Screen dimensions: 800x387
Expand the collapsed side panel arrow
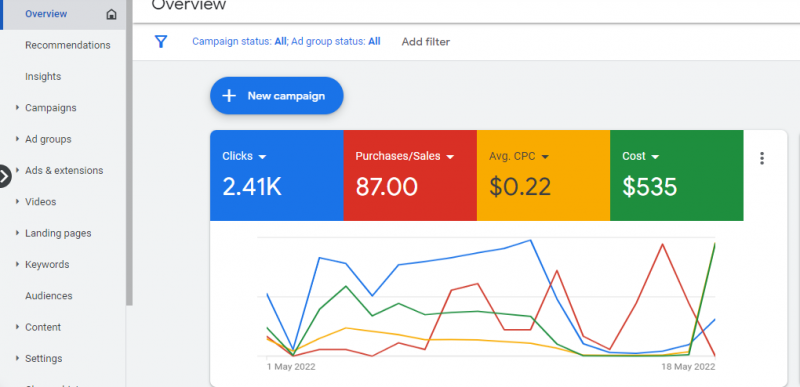(x=5, y=176)
